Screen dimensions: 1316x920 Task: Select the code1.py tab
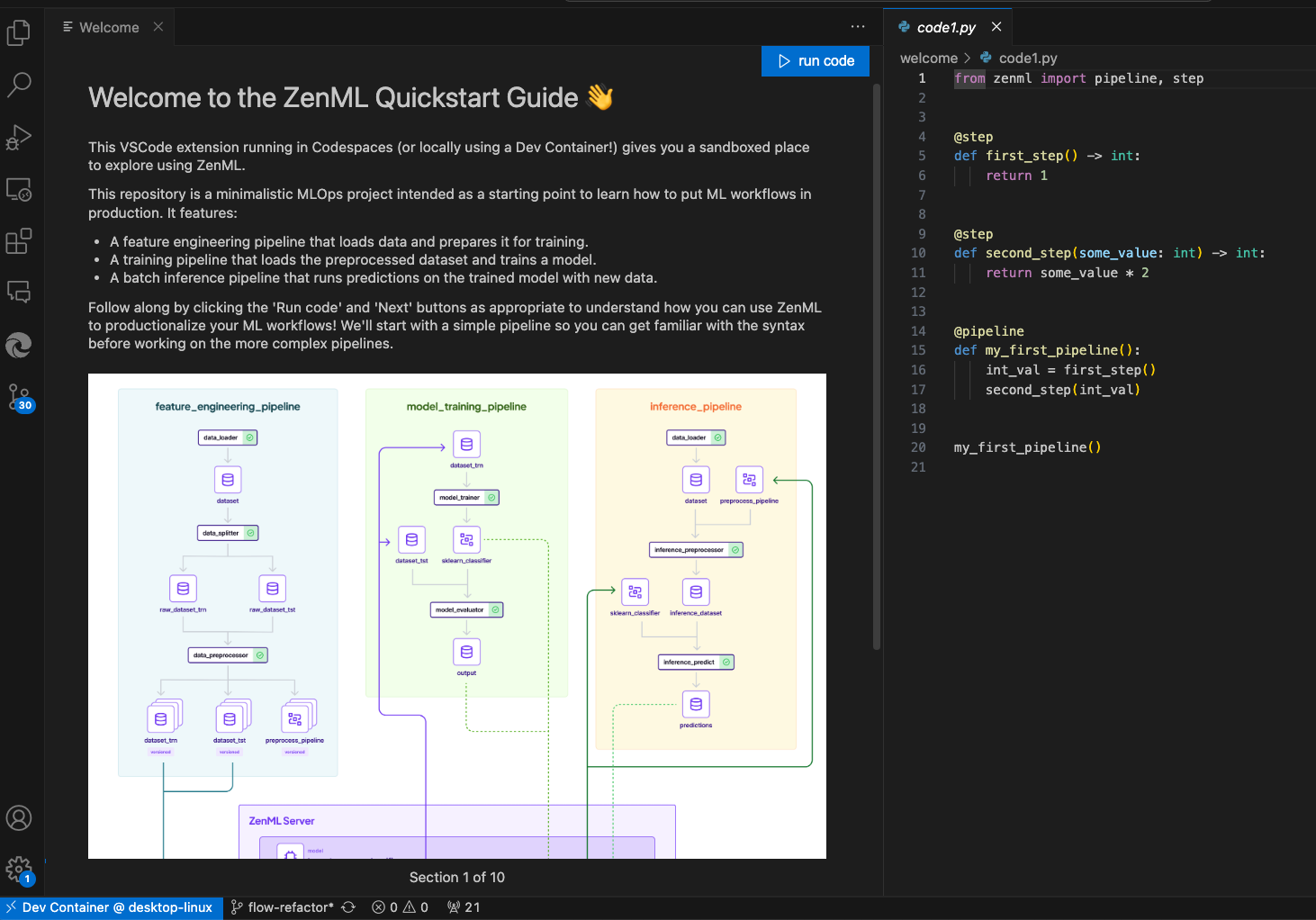point(949,26)
